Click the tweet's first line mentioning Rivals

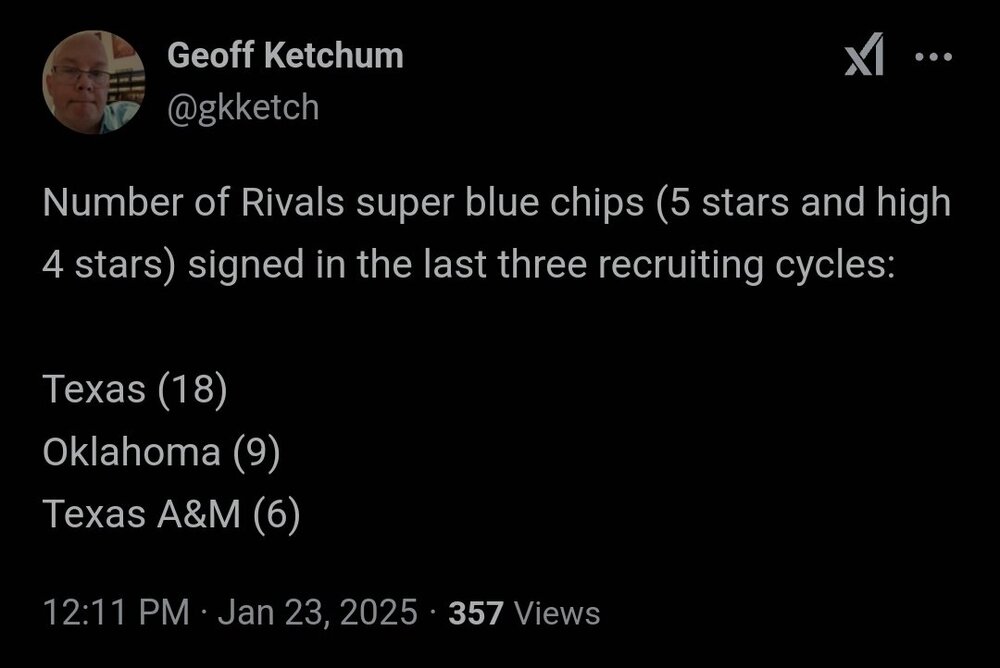point(496,205)
